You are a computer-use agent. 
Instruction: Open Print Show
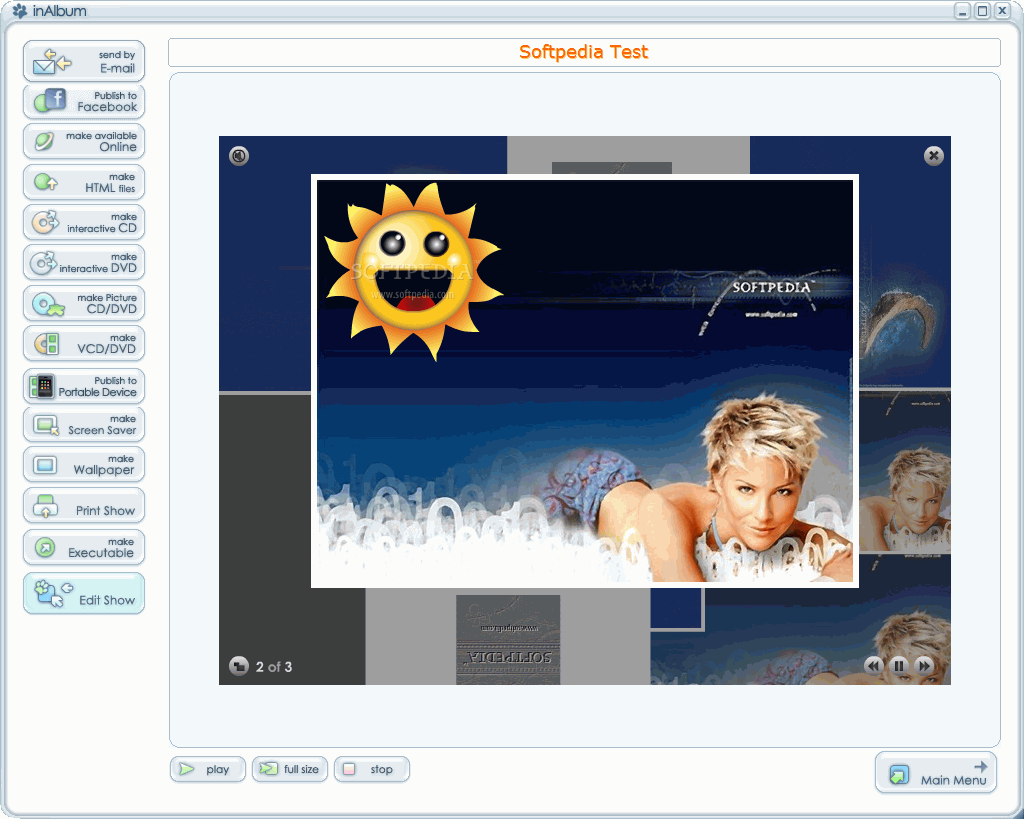[84, 506]
